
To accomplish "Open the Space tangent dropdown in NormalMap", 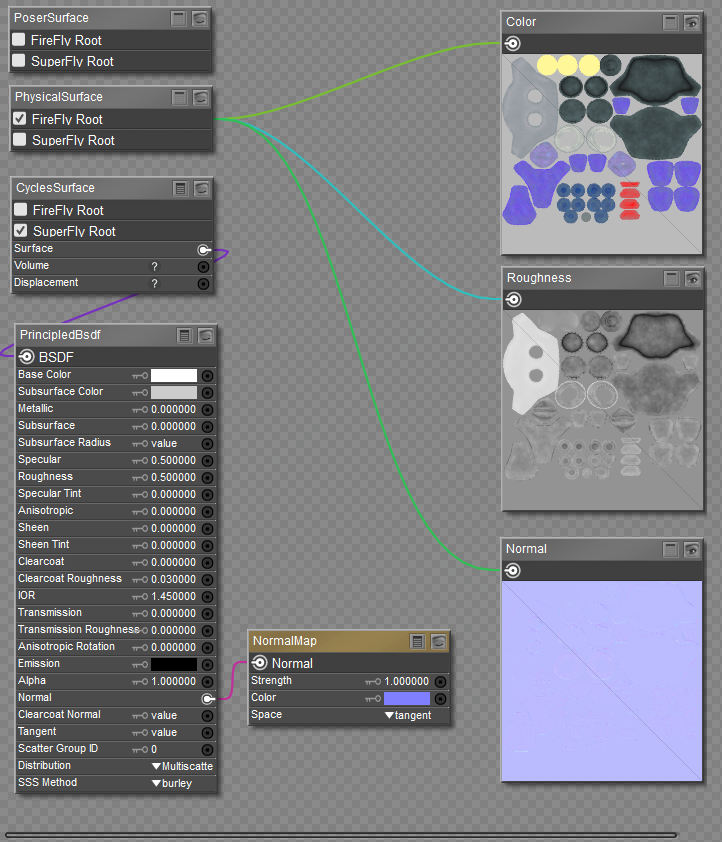I will point(408,715).
